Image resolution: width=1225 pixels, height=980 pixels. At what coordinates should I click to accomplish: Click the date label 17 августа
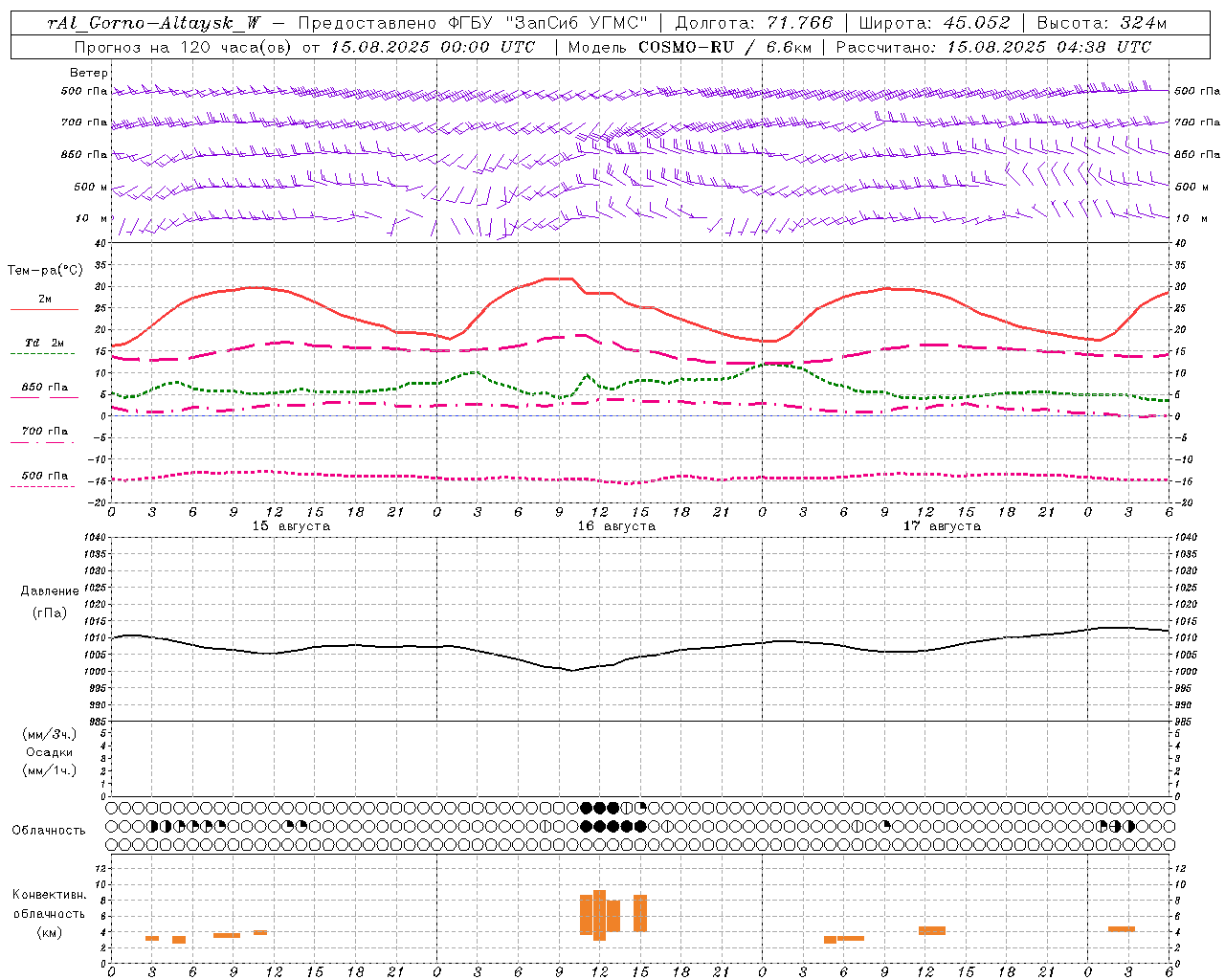pyautogui.click(x=942, y=526)
